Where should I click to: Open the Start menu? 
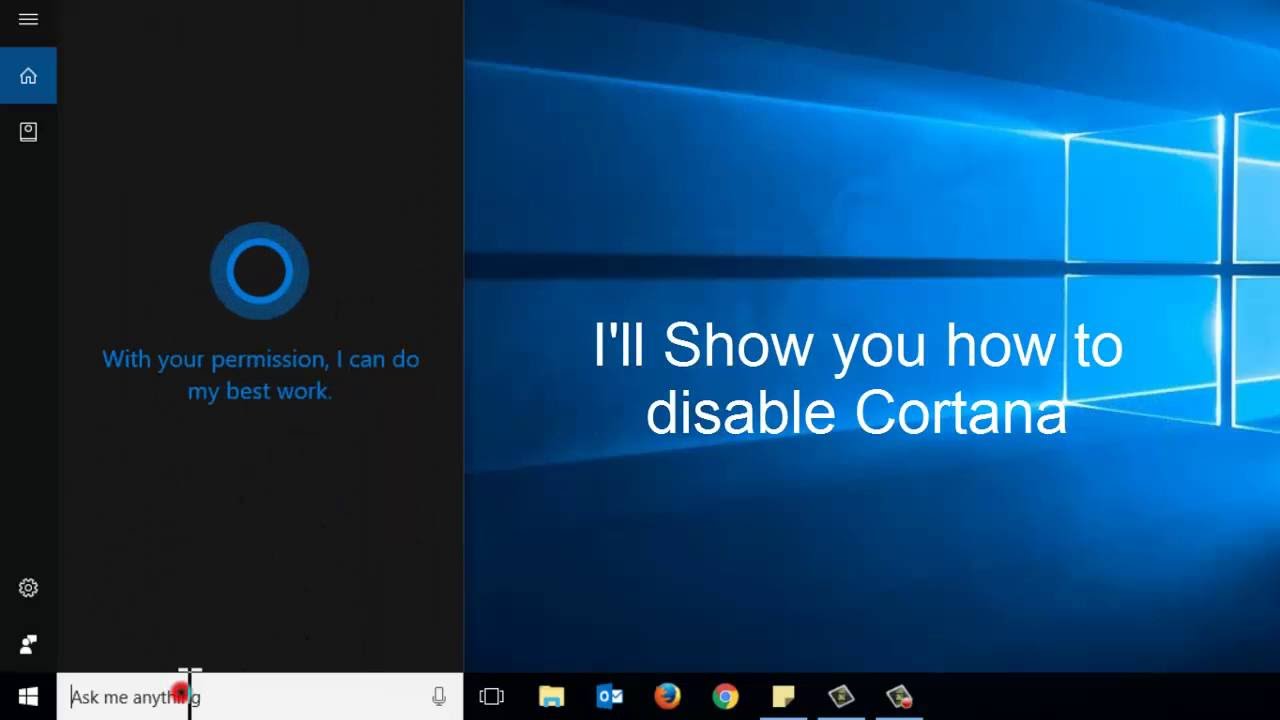(28, 696)
